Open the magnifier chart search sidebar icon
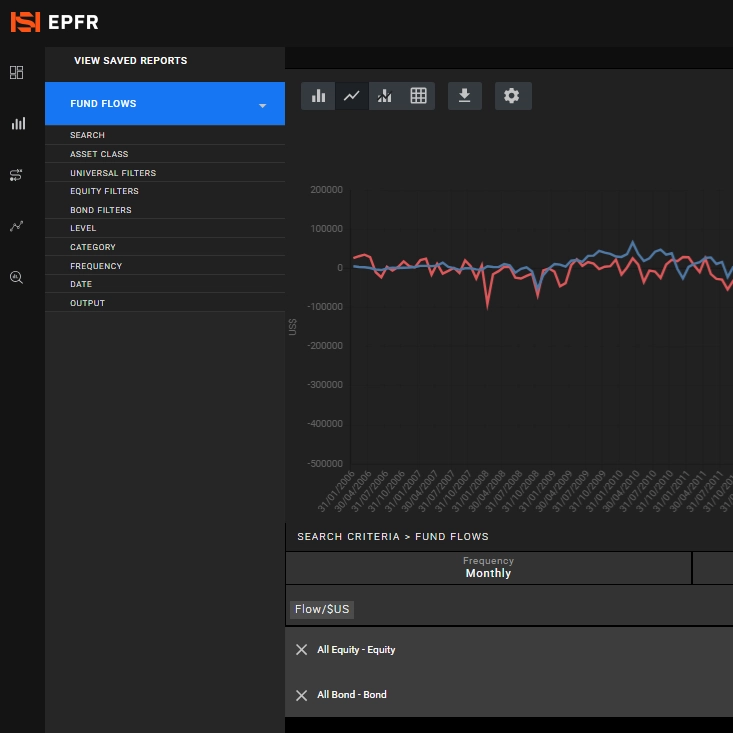Viewport: 733px width, 733px height. pos(16,277)
